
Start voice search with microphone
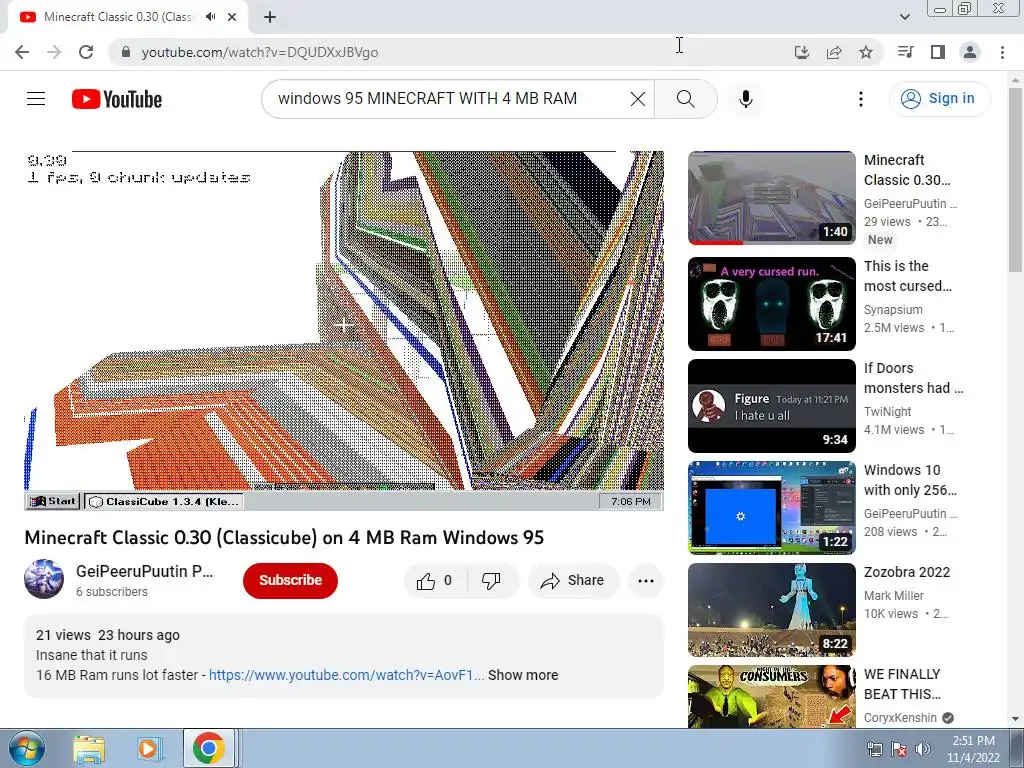pyautogui.click(x=746, y=99)
